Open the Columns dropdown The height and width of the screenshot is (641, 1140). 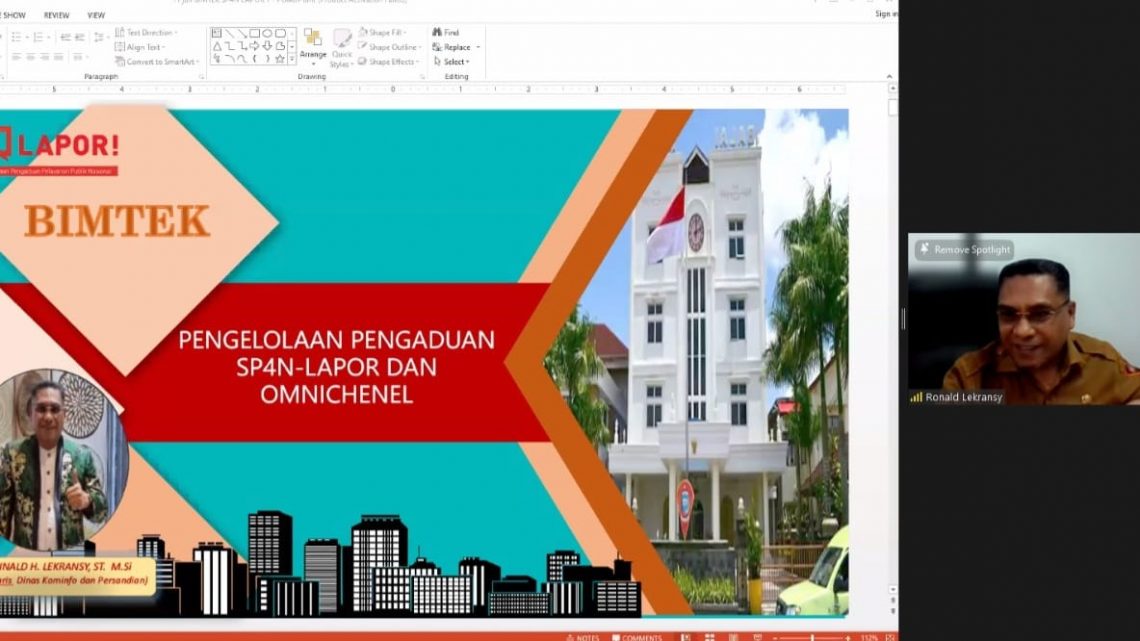click(x=79, y=57)
